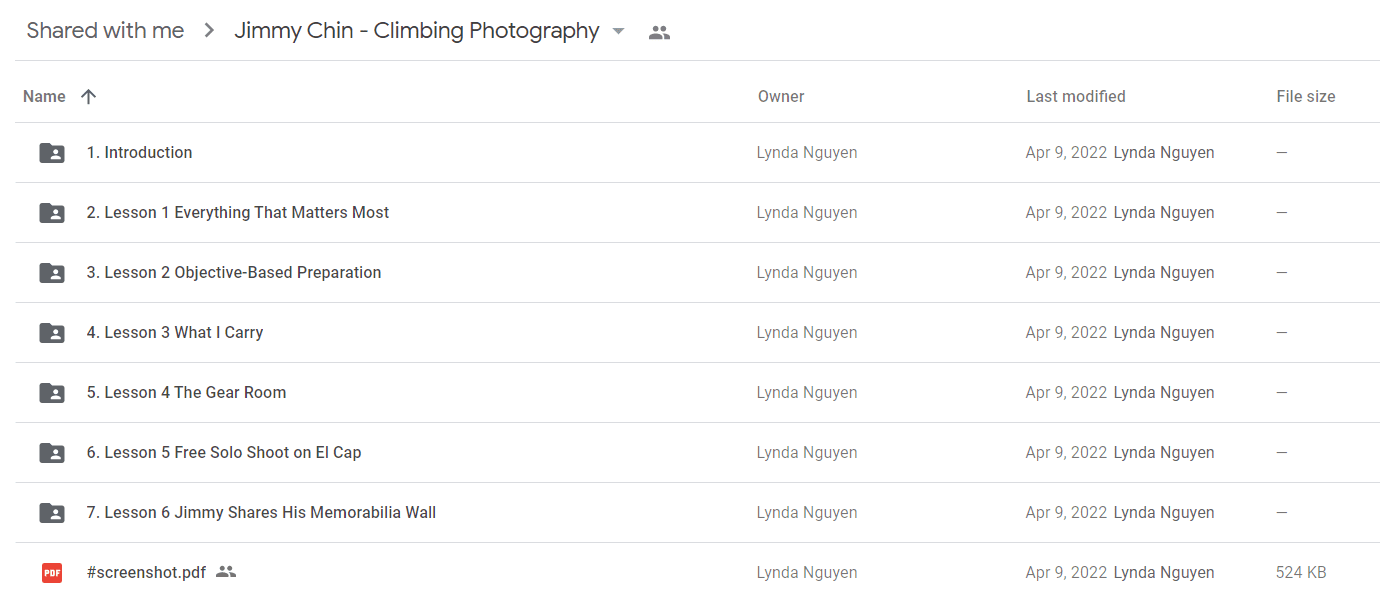
Task: Click the shared people icon beside folder title
Action: point(659,32)
